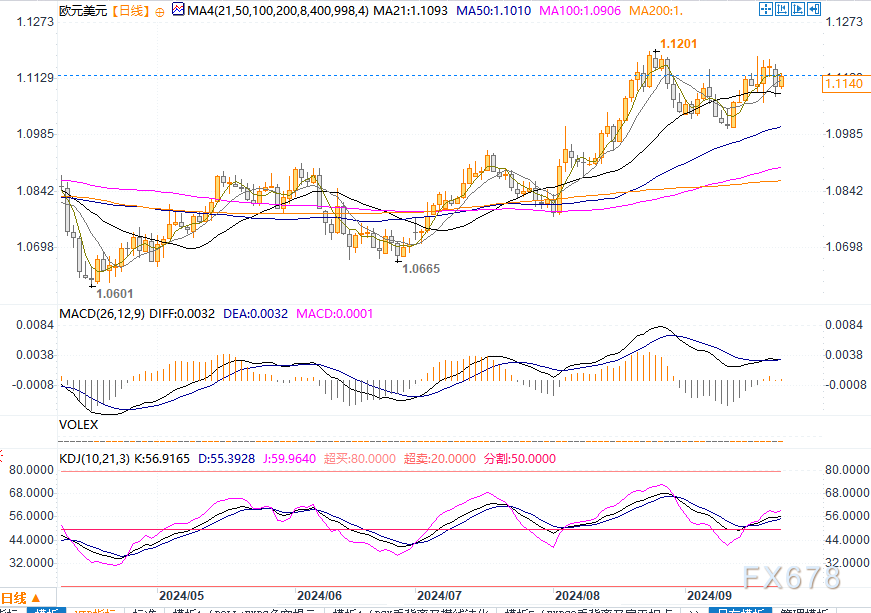Click the chart play-forward icon
The image size is (871, 613).
[x=798, y=9]
